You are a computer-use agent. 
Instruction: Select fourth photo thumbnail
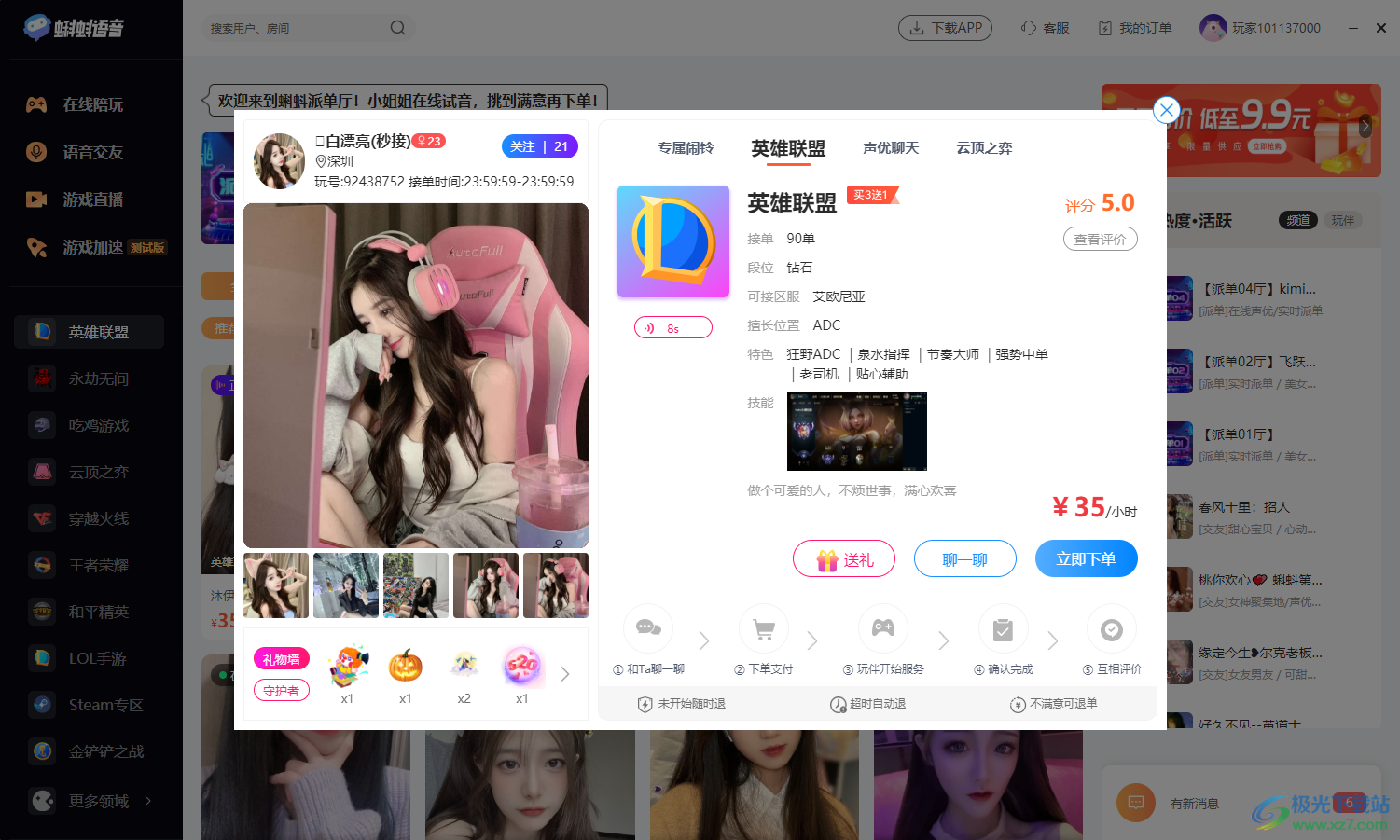click(x=486, y=585)
